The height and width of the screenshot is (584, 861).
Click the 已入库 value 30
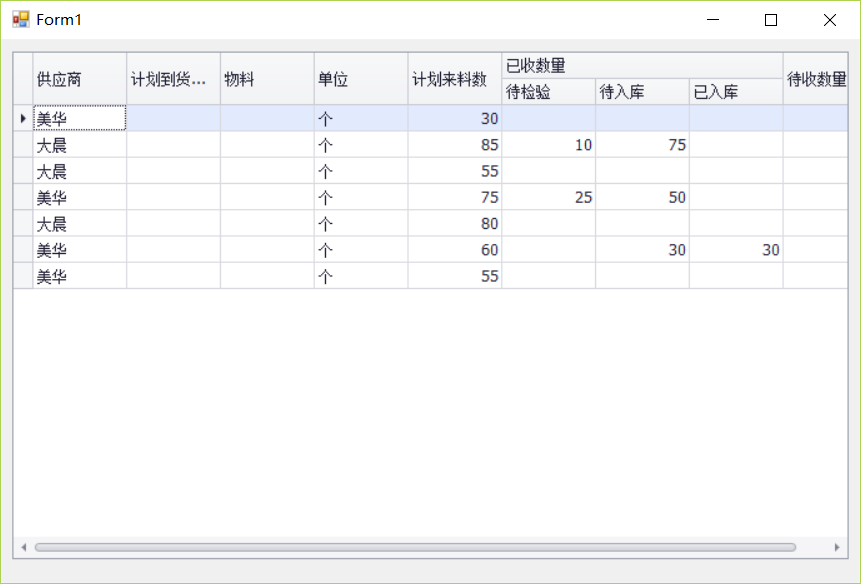click(x=736, y=250)
